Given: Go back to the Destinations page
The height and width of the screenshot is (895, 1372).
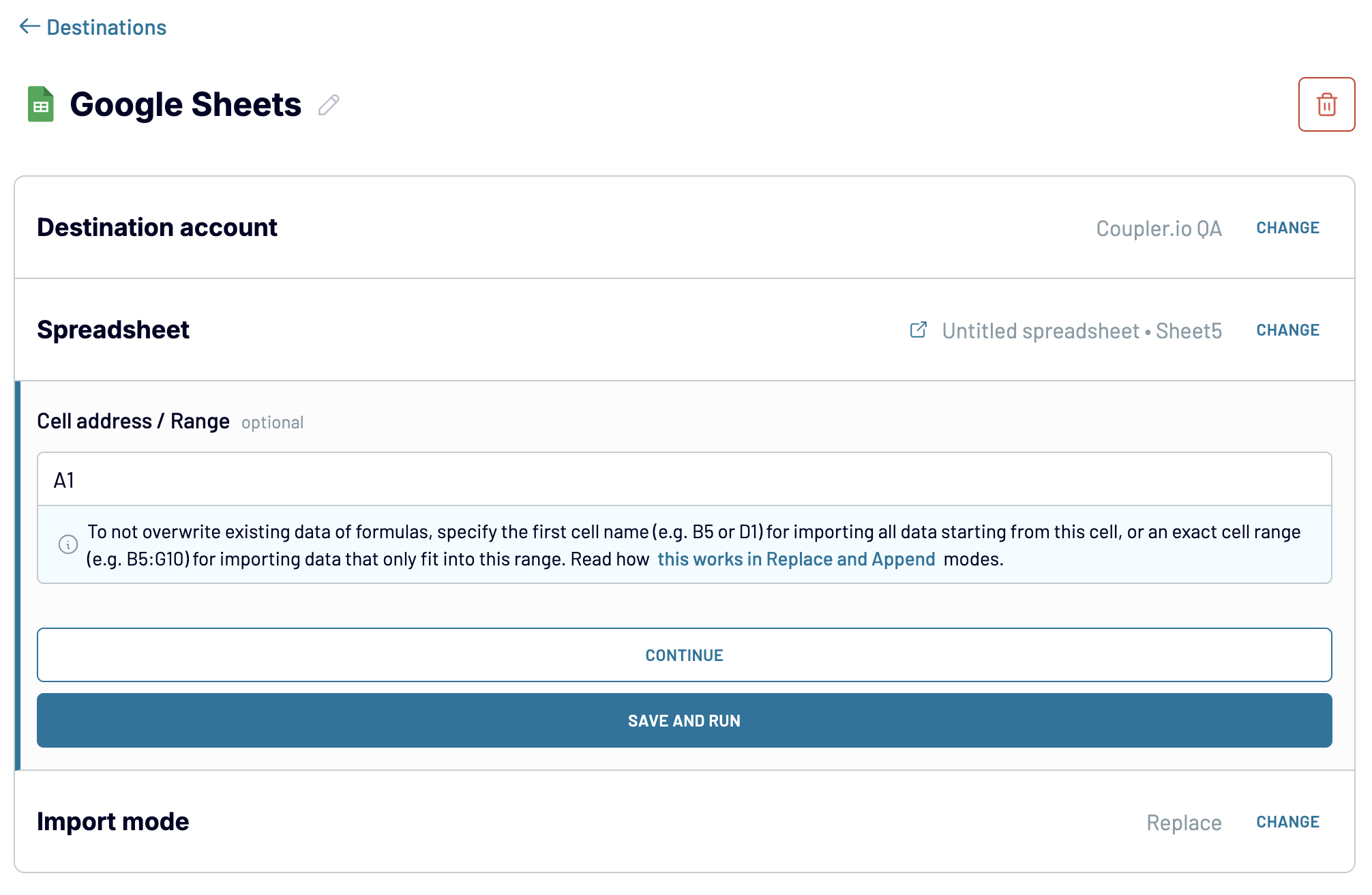Looking at the screenshot, I should (106, 27).
